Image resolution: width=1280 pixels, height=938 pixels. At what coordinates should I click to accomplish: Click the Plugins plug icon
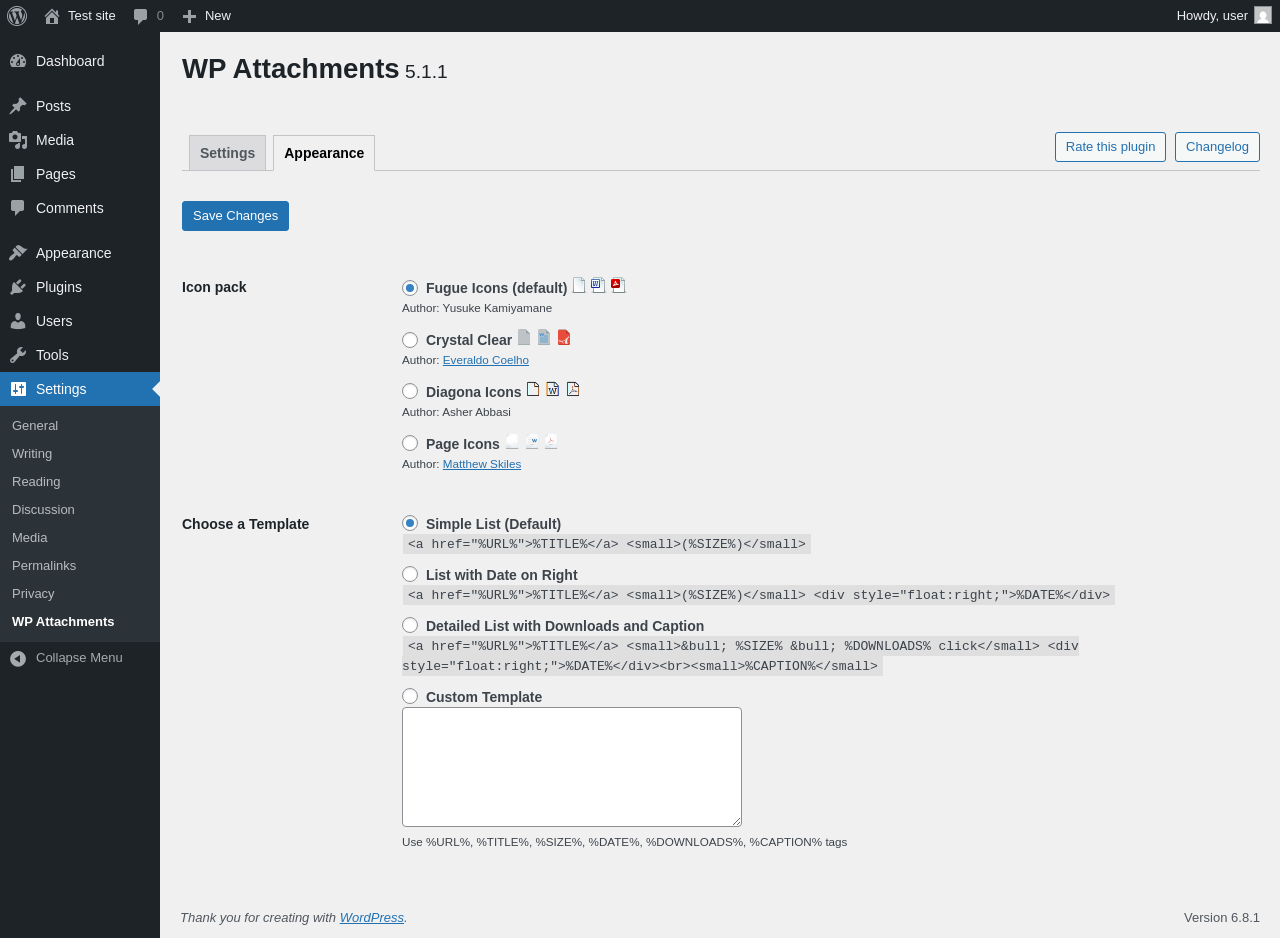click(18, 287)
